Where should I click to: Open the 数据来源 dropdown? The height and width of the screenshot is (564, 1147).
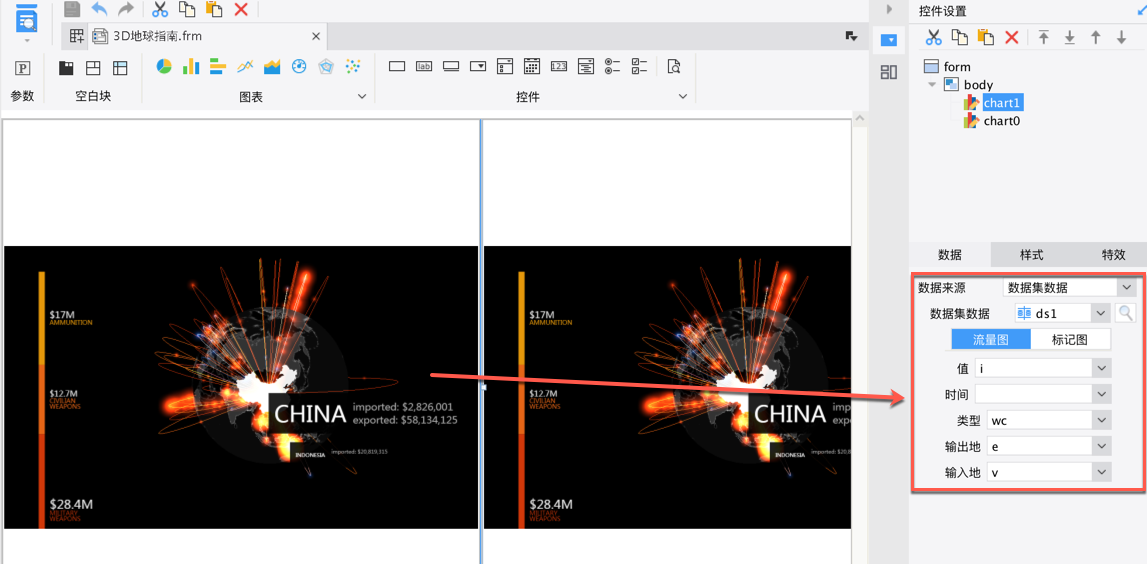pos(1126,288)
